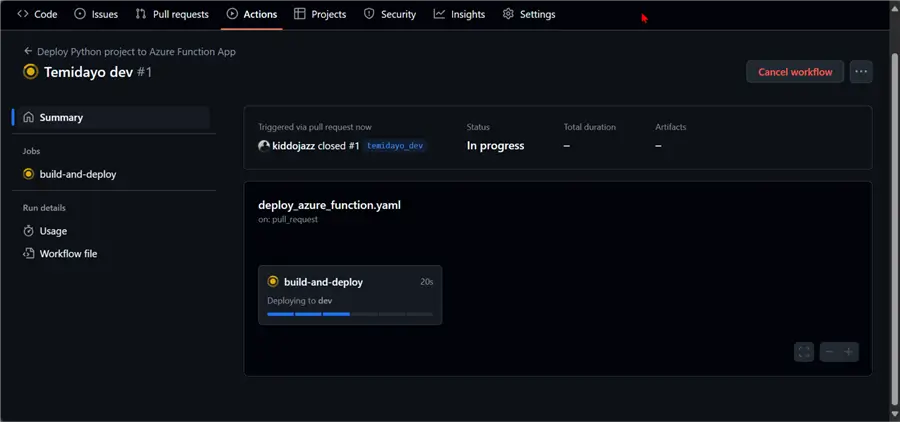
Task: Click the kiddojazz username link
Action: coord(293,146)
